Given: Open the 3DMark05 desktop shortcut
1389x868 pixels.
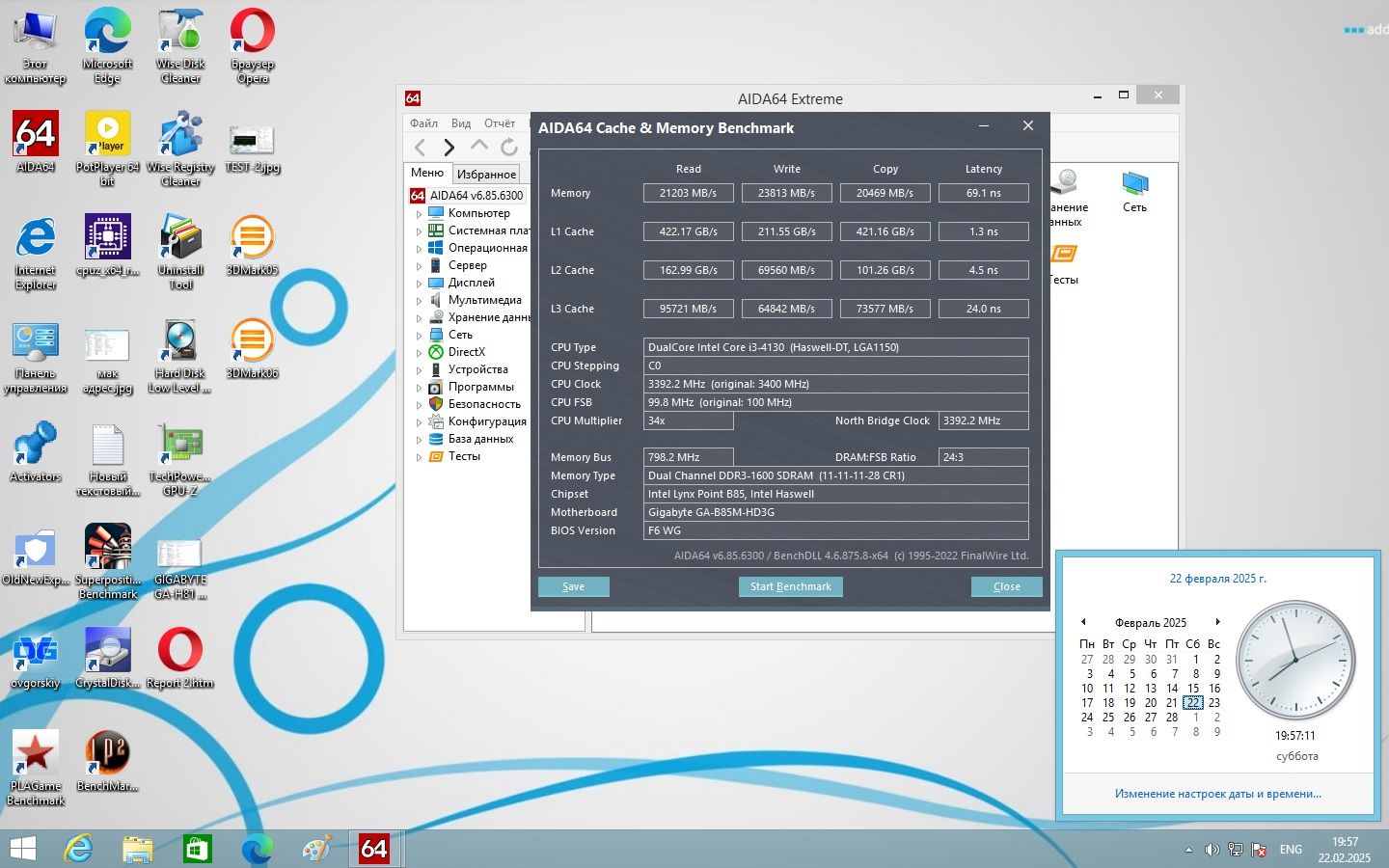Looking at the screenshot, I should click(x=252, y=245).
